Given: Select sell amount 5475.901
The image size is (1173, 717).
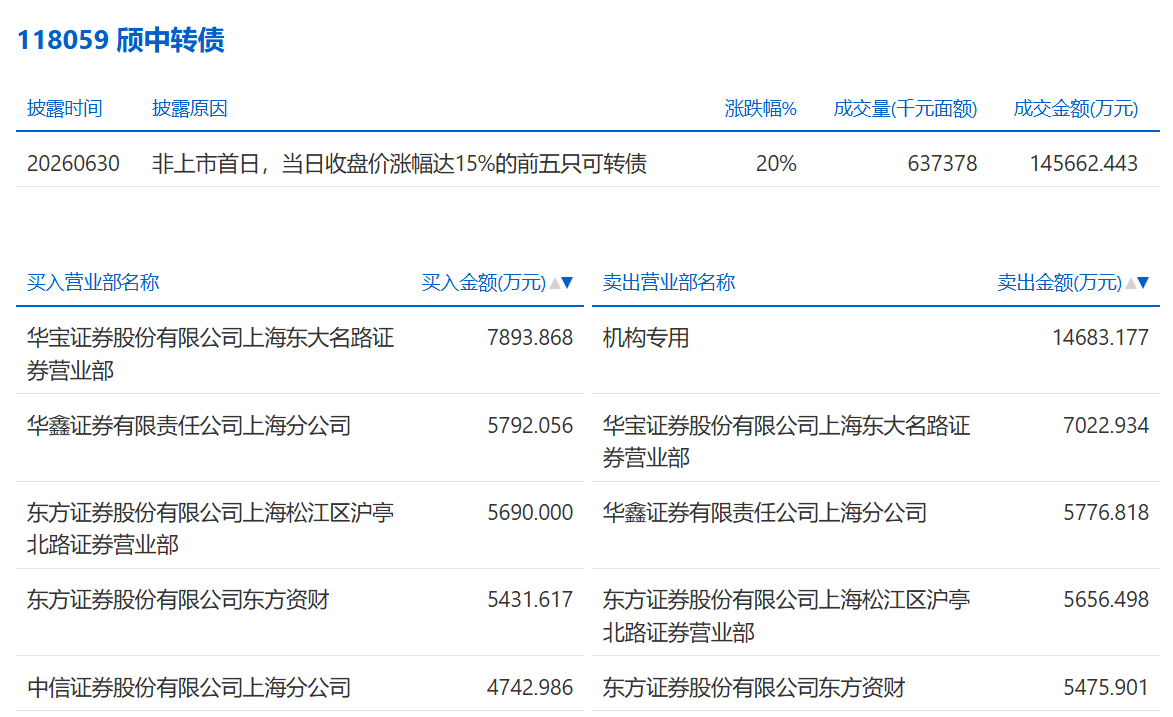Looking at the screenshot, I should click(1106, 687).
